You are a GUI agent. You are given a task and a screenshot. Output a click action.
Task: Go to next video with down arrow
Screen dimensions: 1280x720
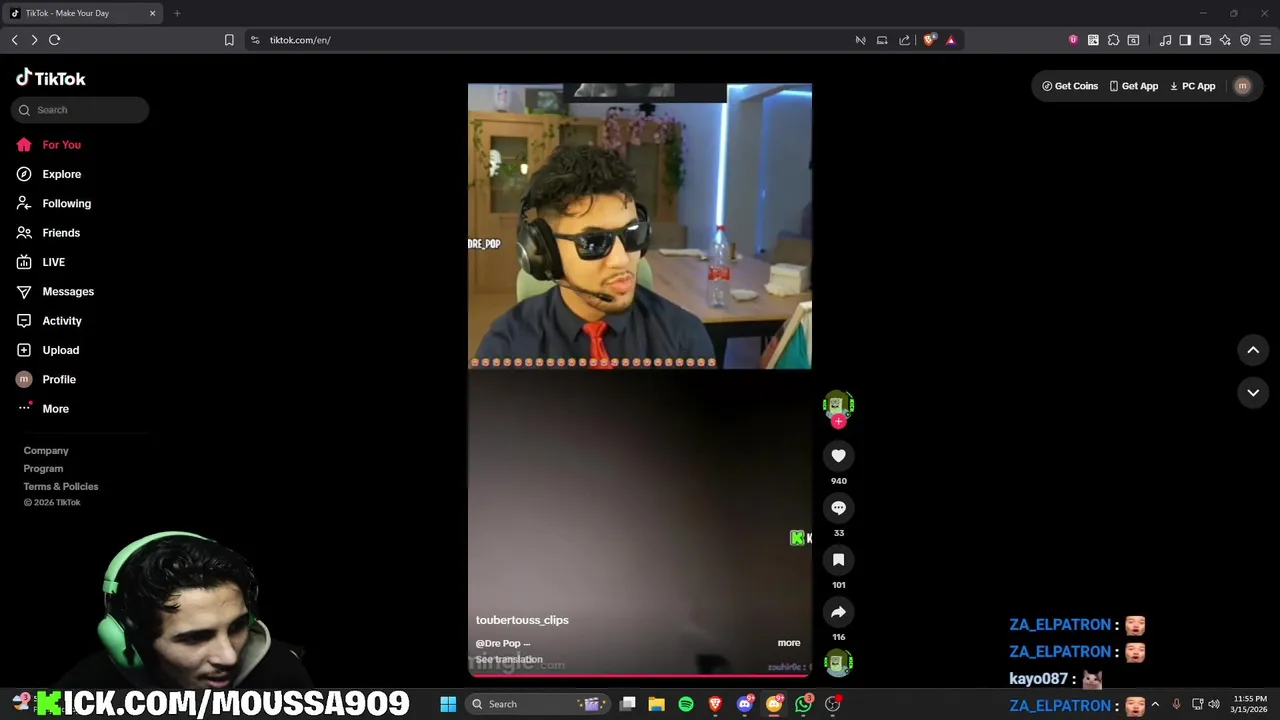1253,393
